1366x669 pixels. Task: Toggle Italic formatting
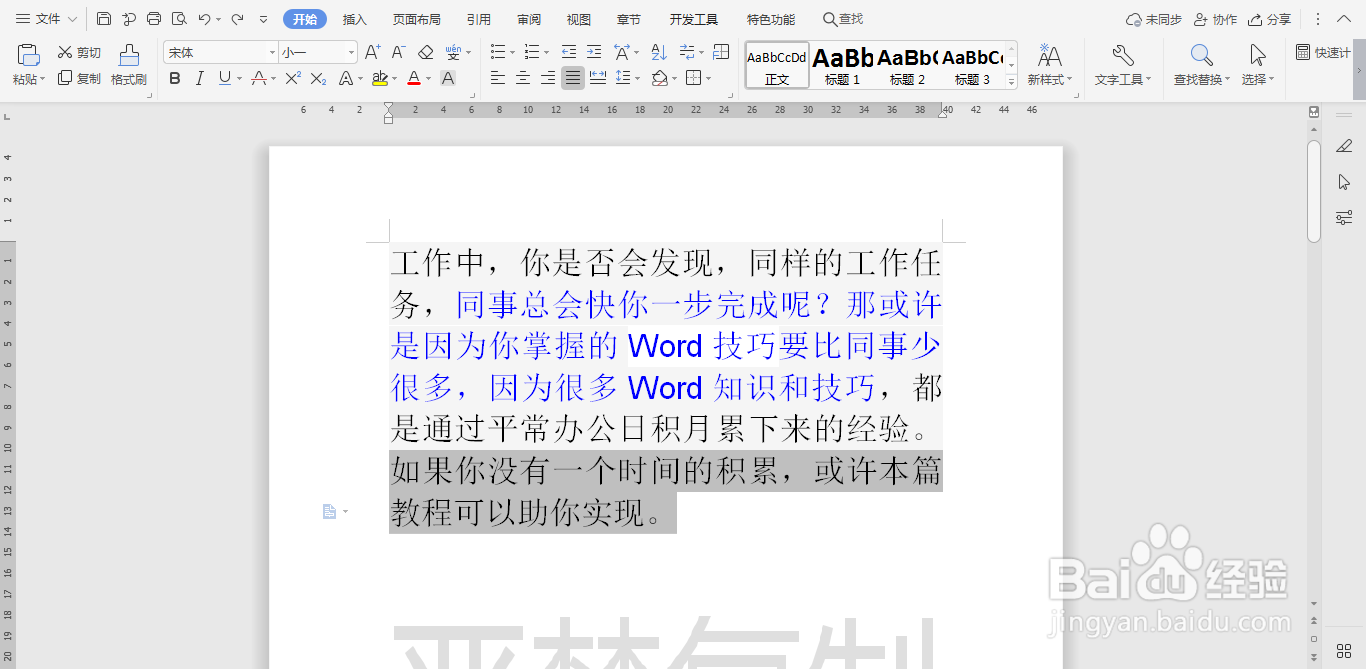point(199,78)
